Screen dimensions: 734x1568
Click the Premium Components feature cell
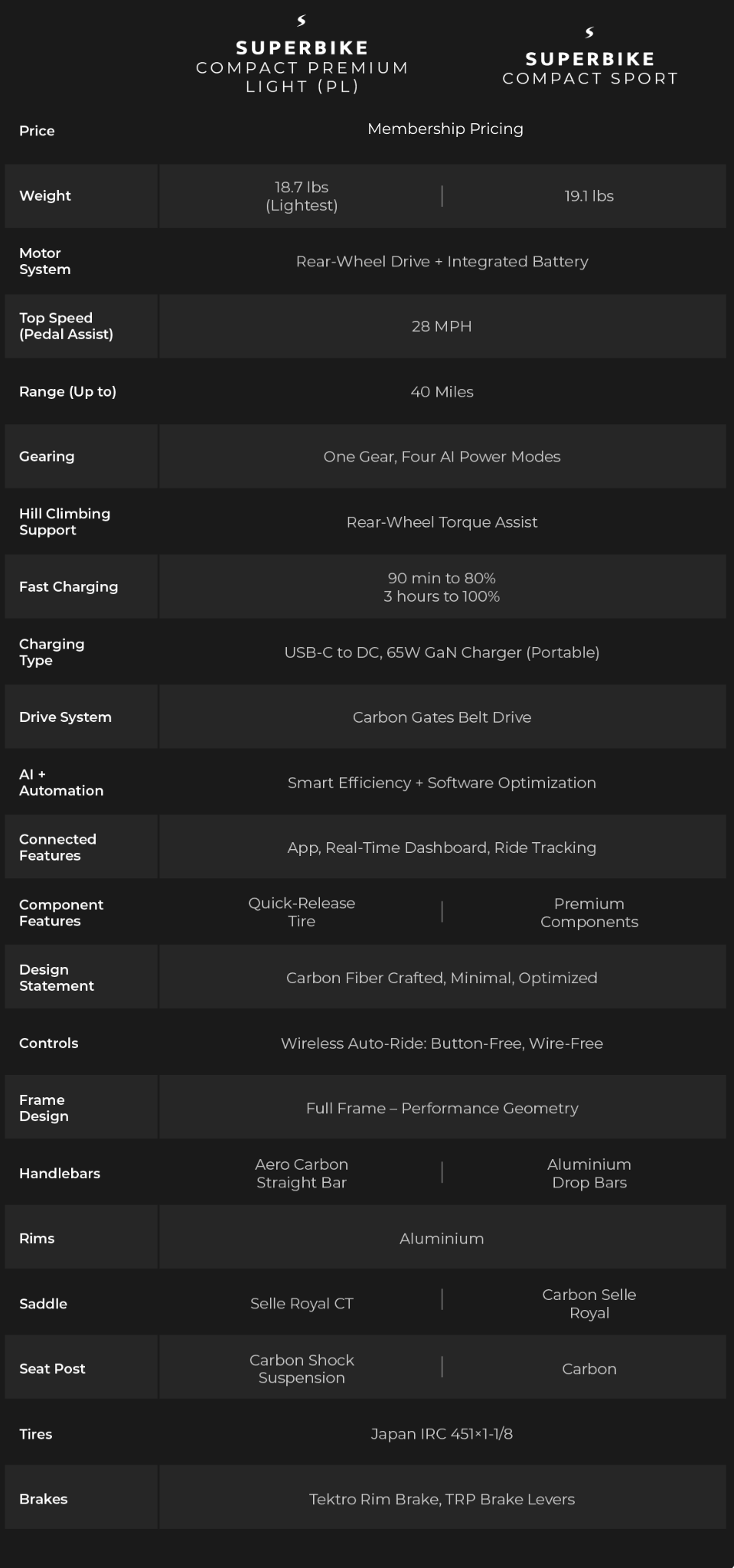point(589,913)
